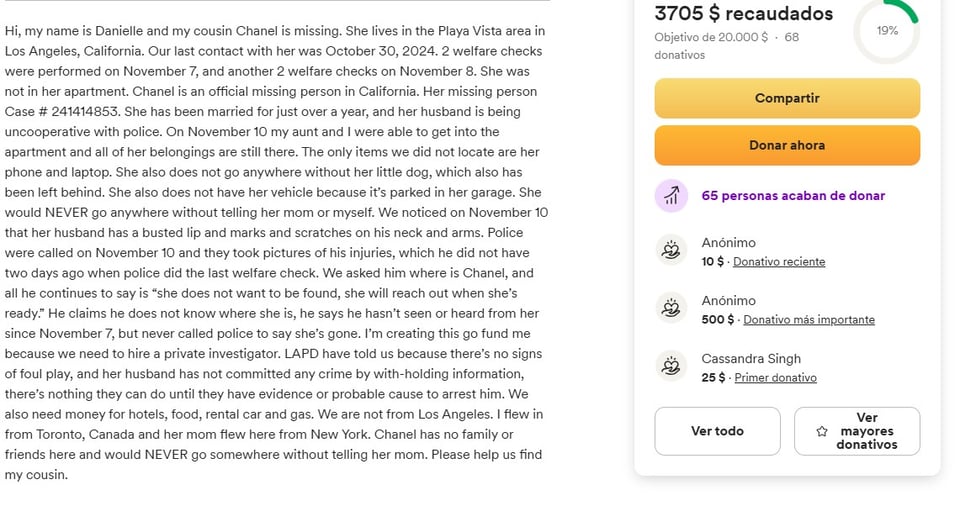Click the Anónimo donor above 10 $

[x=729, y=243]
